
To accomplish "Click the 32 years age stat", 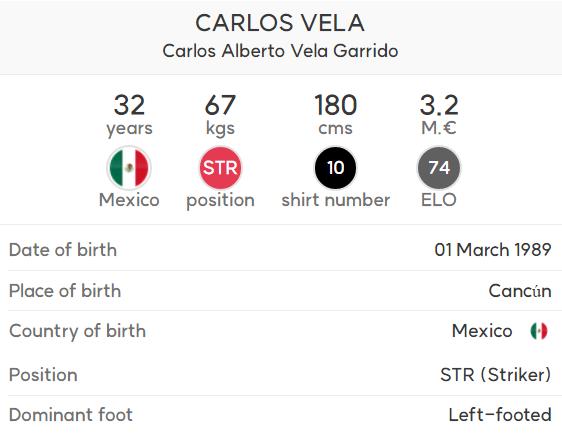I will click(x=129, y=114).
